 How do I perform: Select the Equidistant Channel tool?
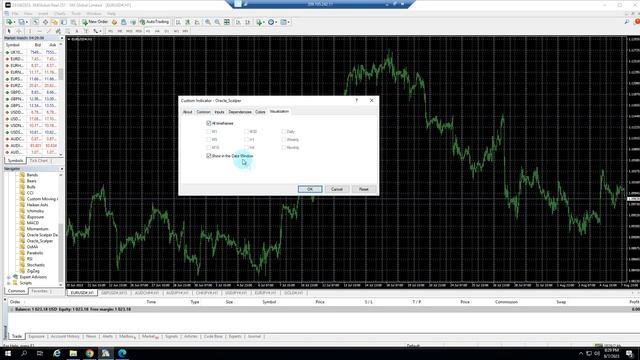[58, 31]
